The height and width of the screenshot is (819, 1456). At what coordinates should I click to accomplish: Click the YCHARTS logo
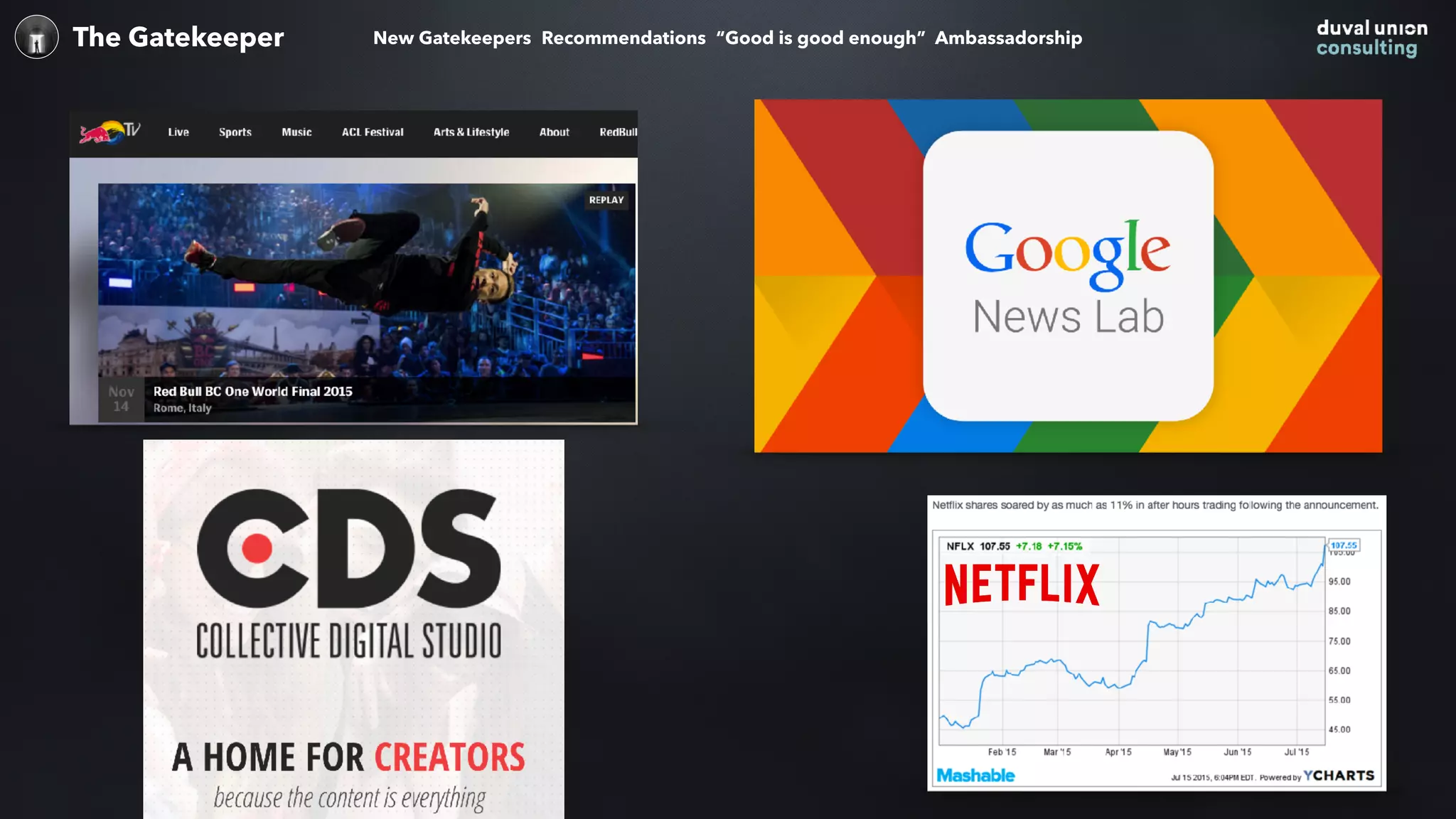point(1339,776)
